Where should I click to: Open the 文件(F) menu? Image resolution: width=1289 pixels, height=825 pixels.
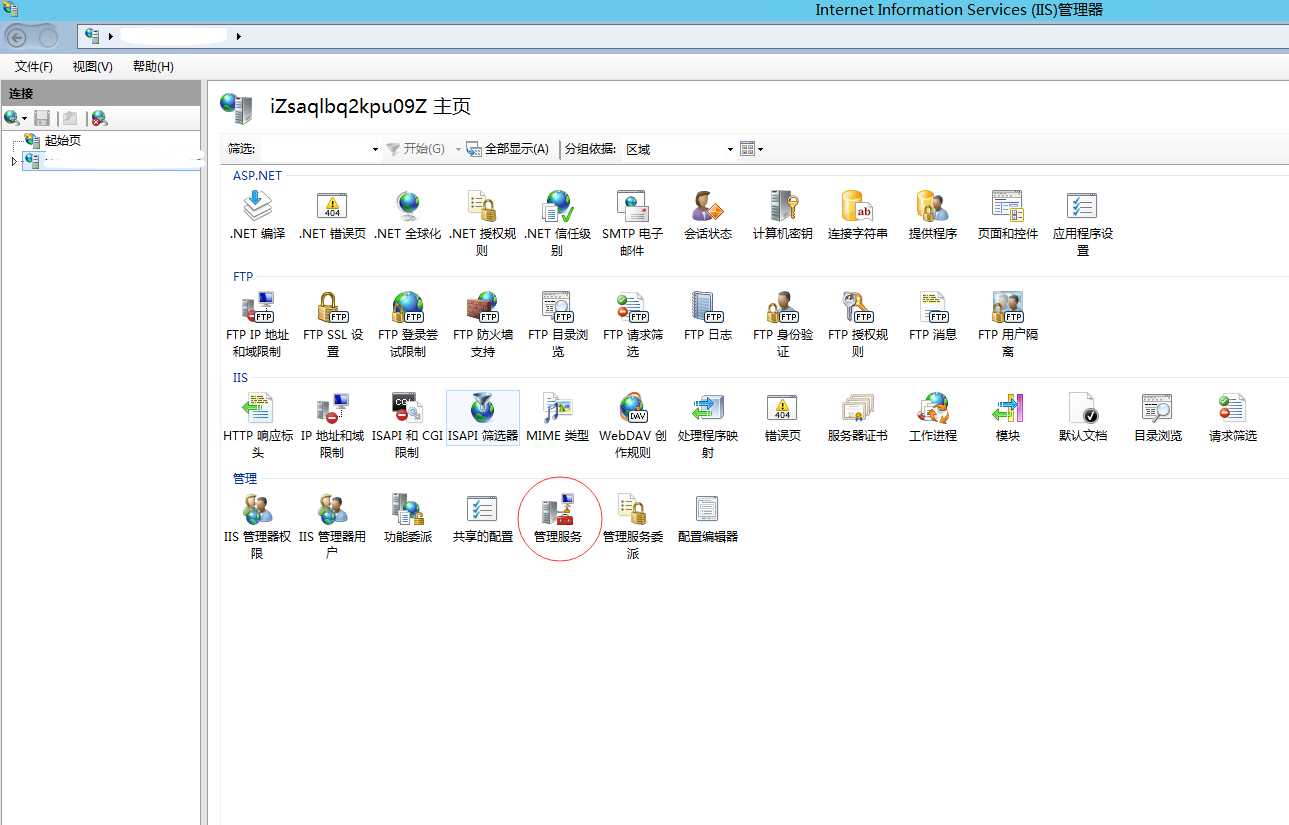(x=34, y=66)
